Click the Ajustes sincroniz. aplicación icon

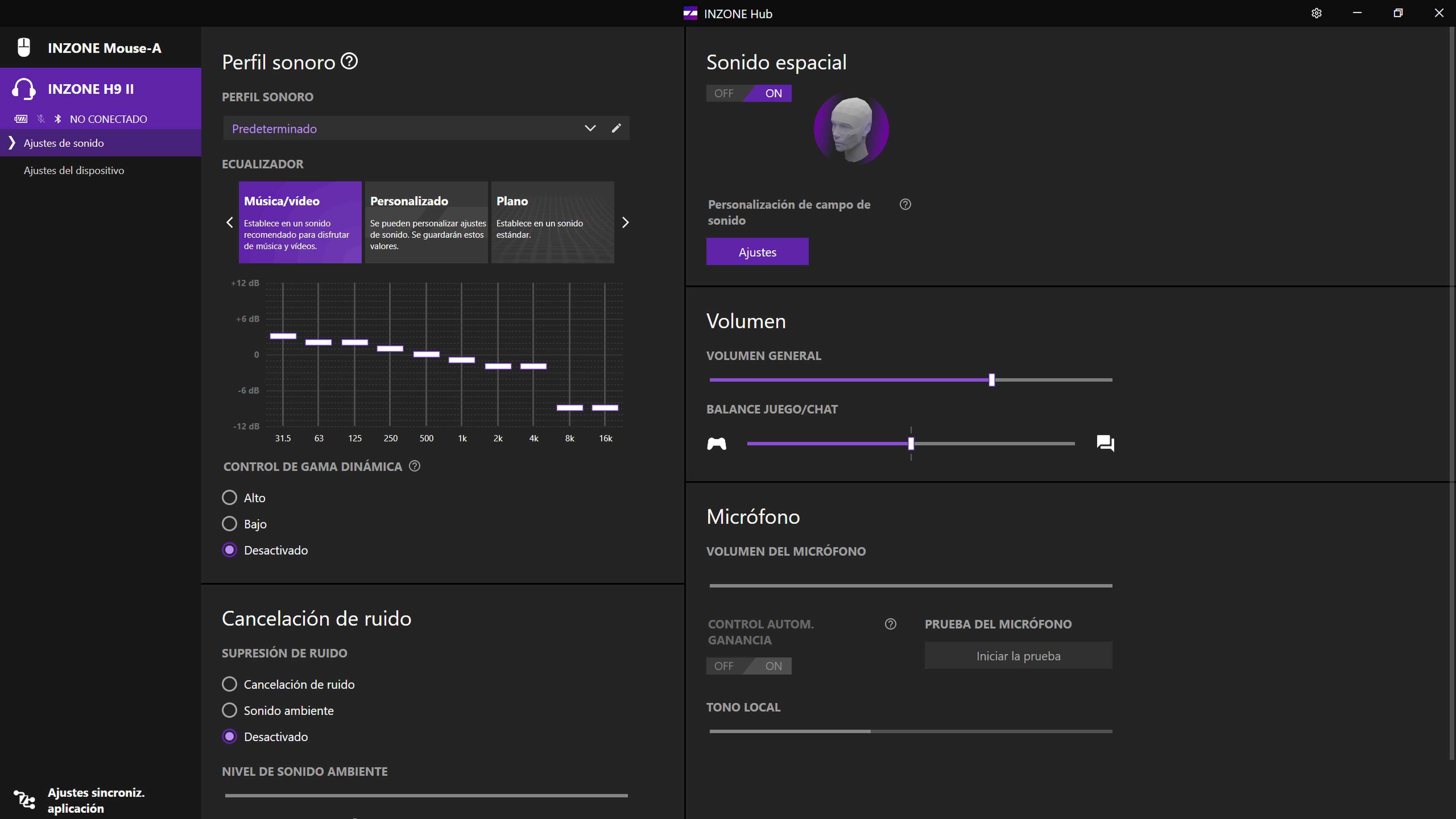[x=25, y=800]
